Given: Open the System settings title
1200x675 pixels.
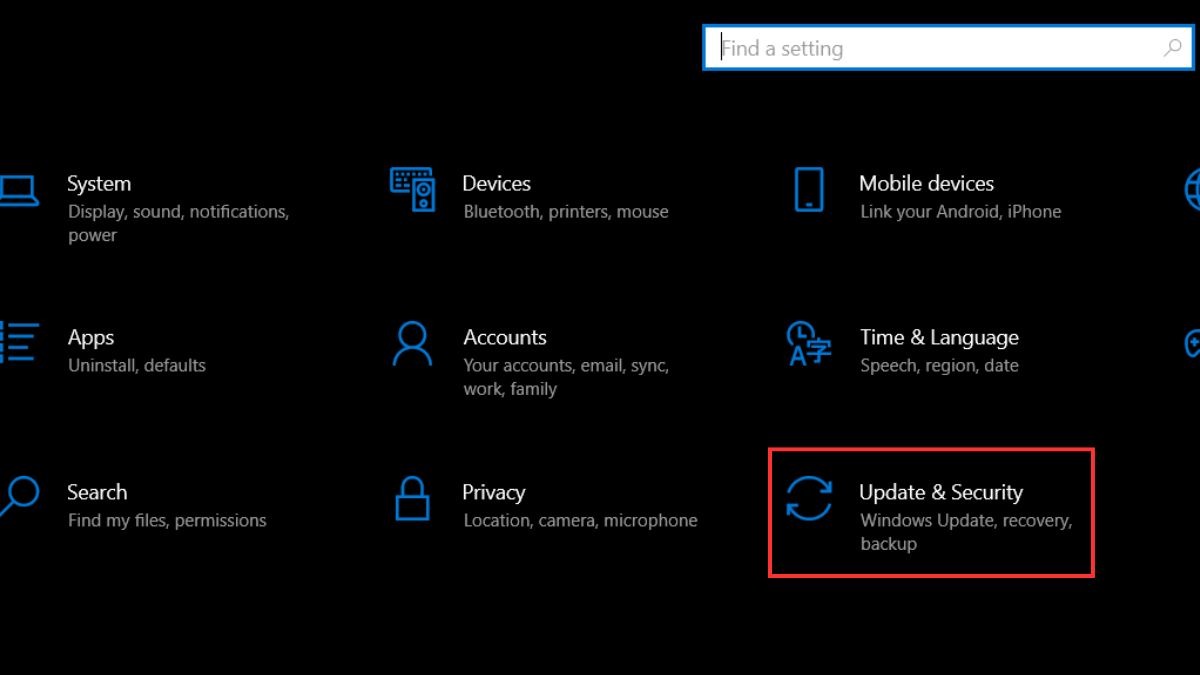Looking at the screenshot, I should [x=99, y=184].
